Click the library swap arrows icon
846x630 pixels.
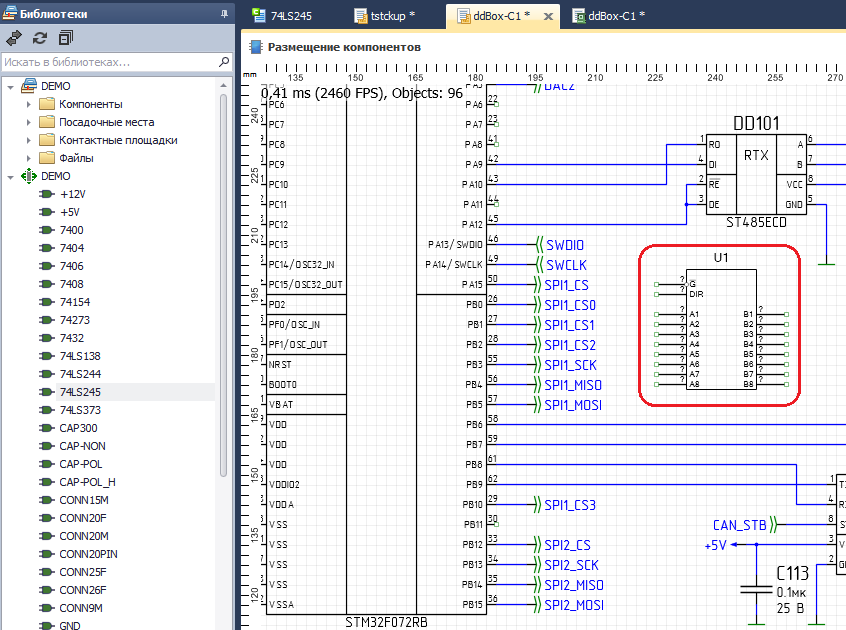click(14, 38)
